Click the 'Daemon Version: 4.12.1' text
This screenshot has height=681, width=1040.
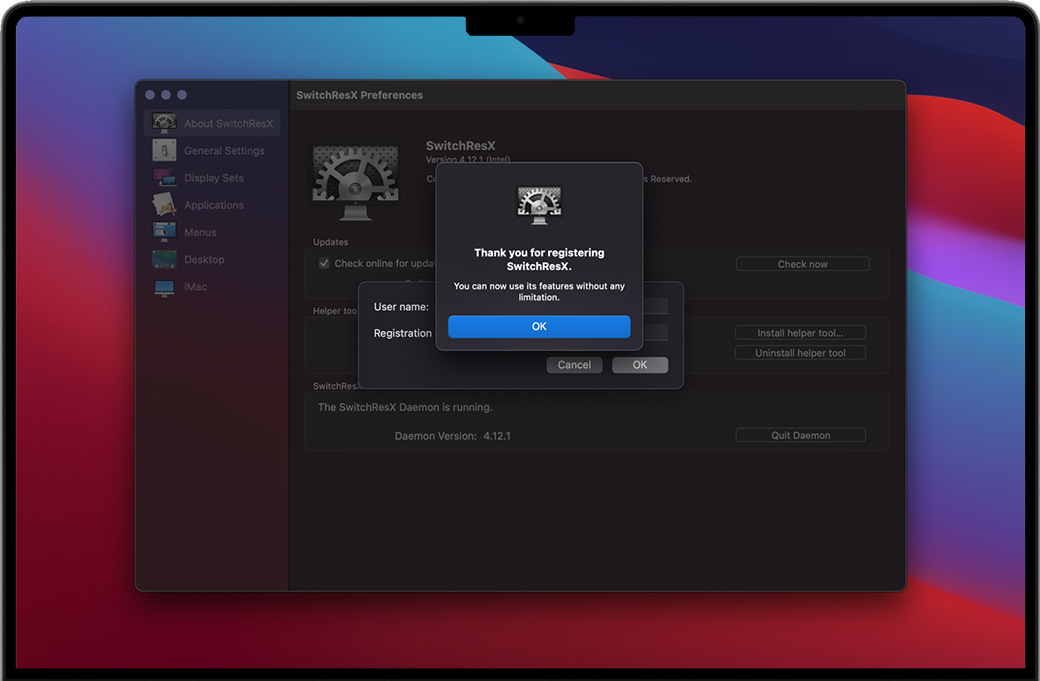click(x=452, y=436)
